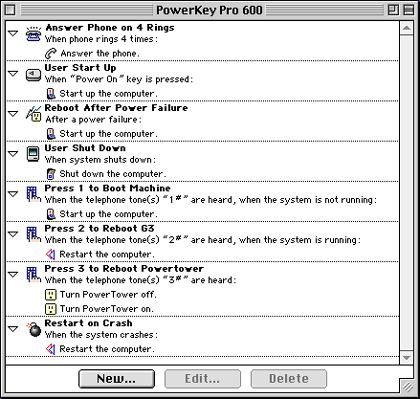
Task: Click 'Restart the computer.' under Press 2 to Reboot G3
Action: pyautogui.click(x=107, y=254)
